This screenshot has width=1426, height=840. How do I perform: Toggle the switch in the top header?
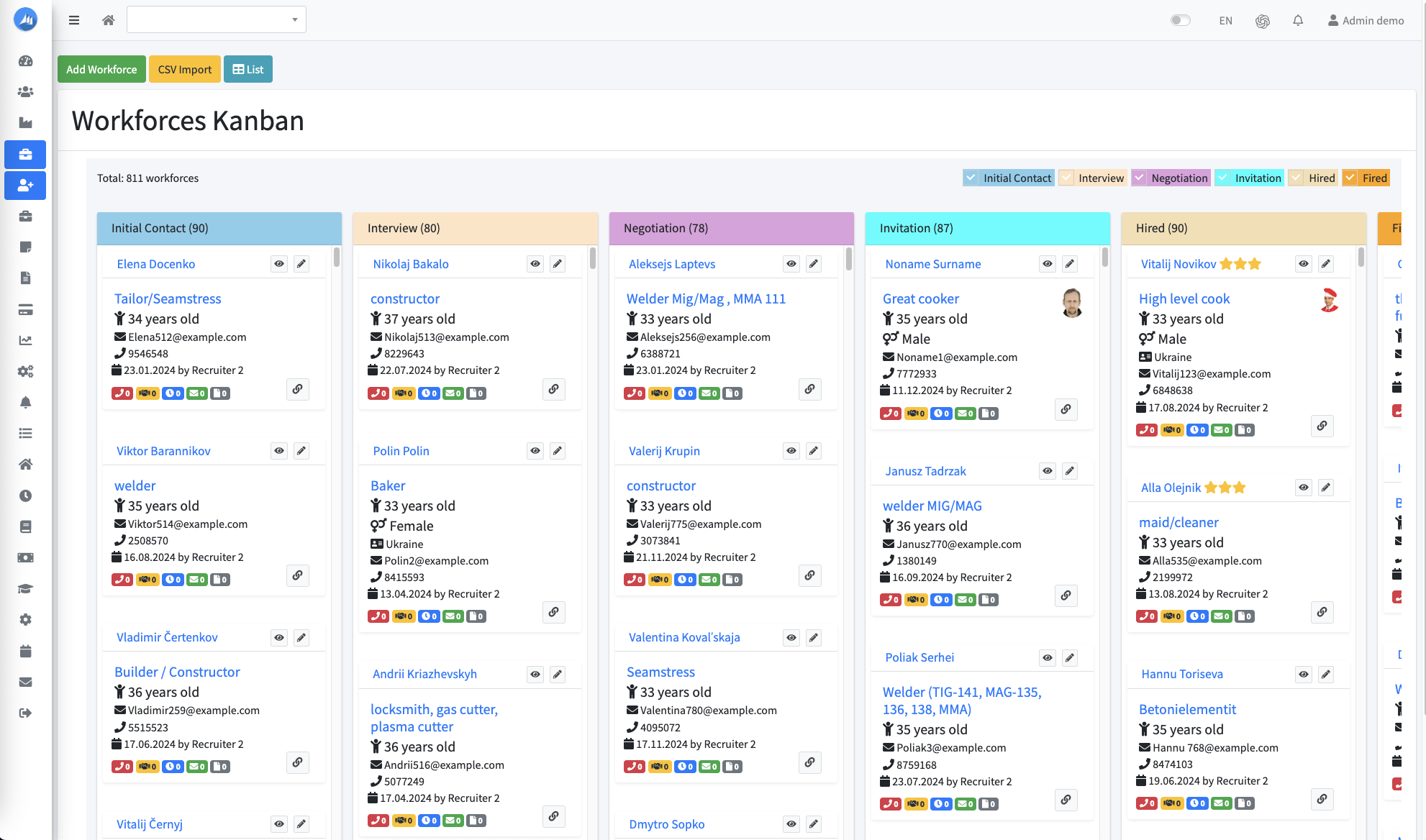click(1180, 20)
